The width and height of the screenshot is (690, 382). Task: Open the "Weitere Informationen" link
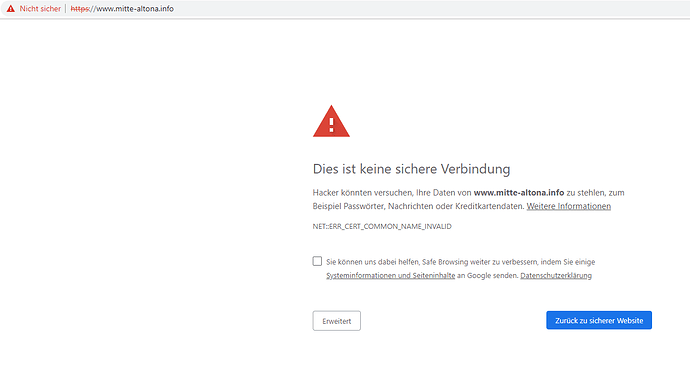click(569, 206)
